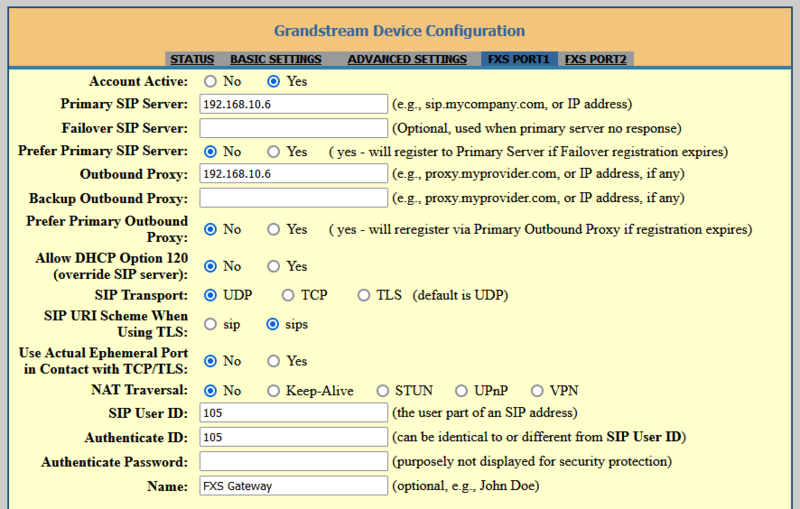Screen dimensions: 800x509
Task: Click the '(optional, e.g., John Doe)' hint
Action: click(x=465, y=486)
